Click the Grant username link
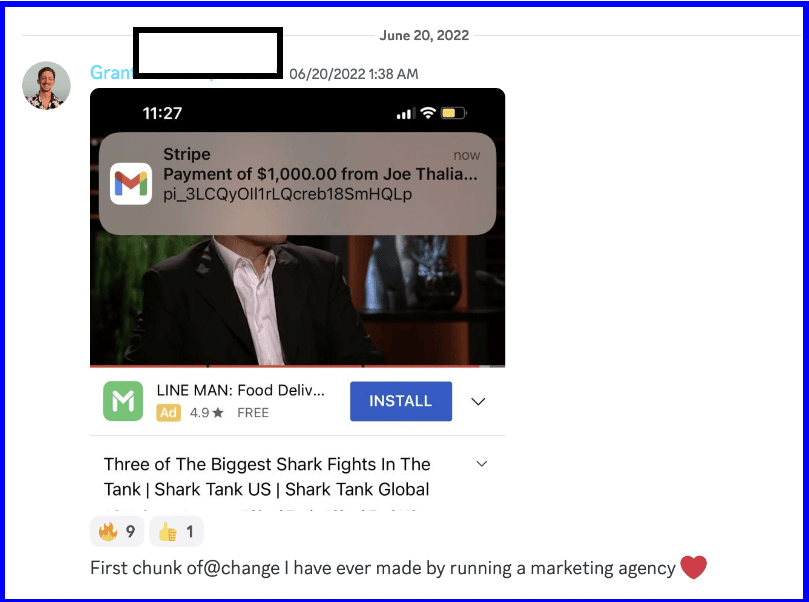The width and height of the screenshot is (809, 602). (x=111, y=73)
